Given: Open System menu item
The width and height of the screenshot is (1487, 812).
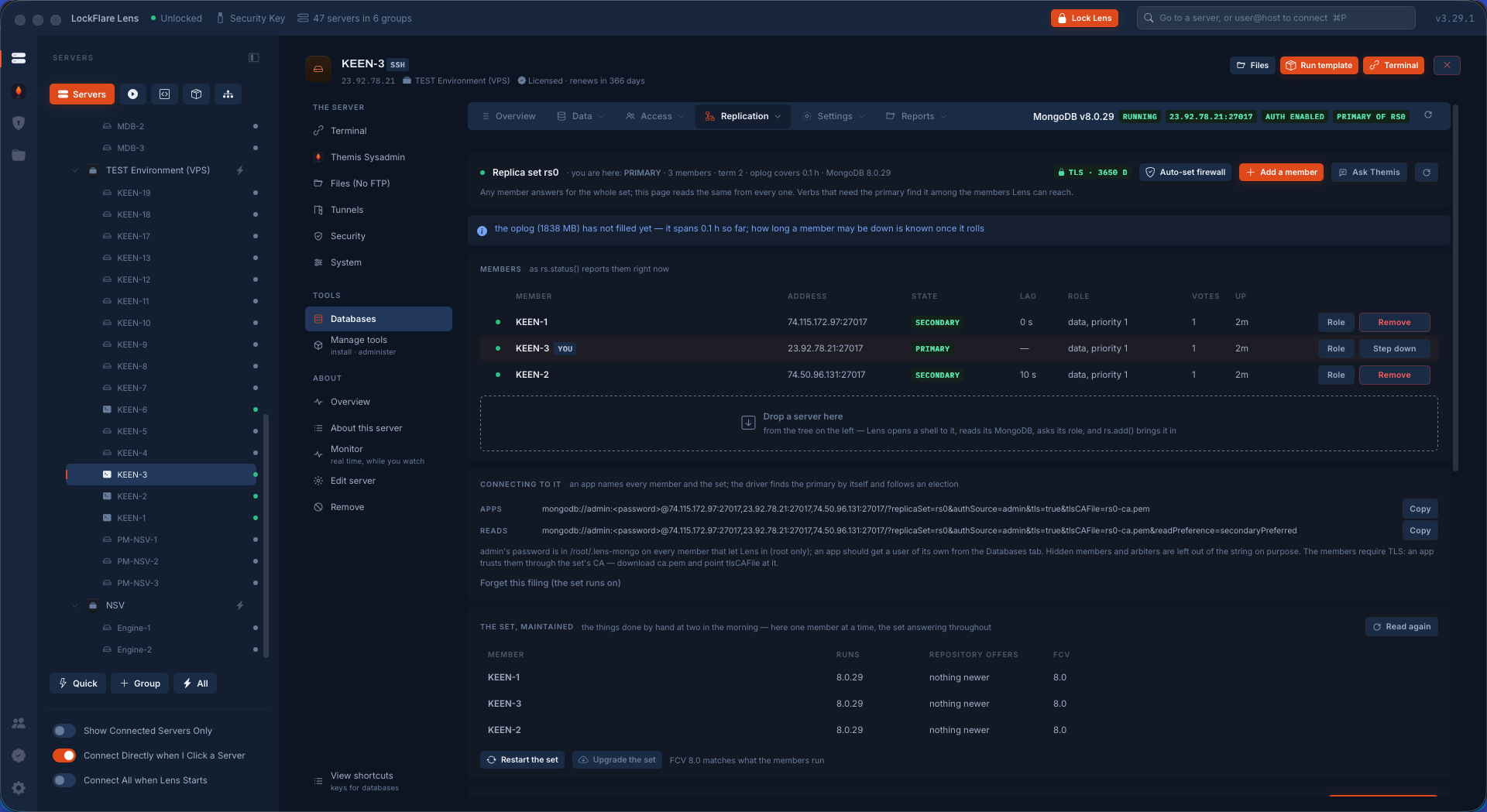Looking at the screenshot, I should (379, 262).
